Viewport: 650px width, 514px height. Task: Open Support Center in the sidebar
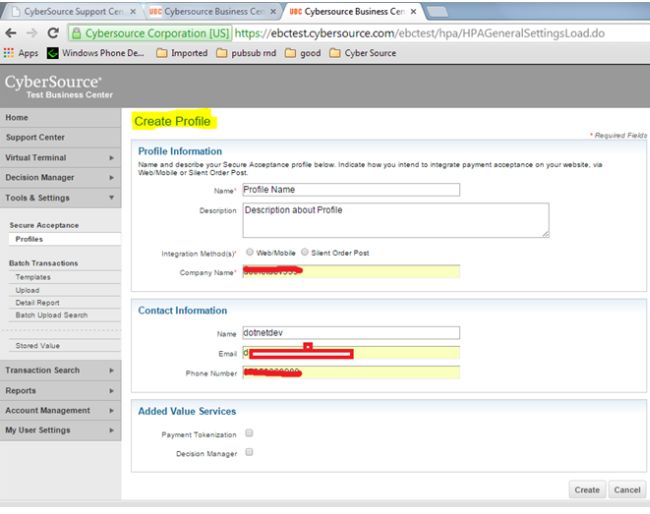tap(61, 137)
